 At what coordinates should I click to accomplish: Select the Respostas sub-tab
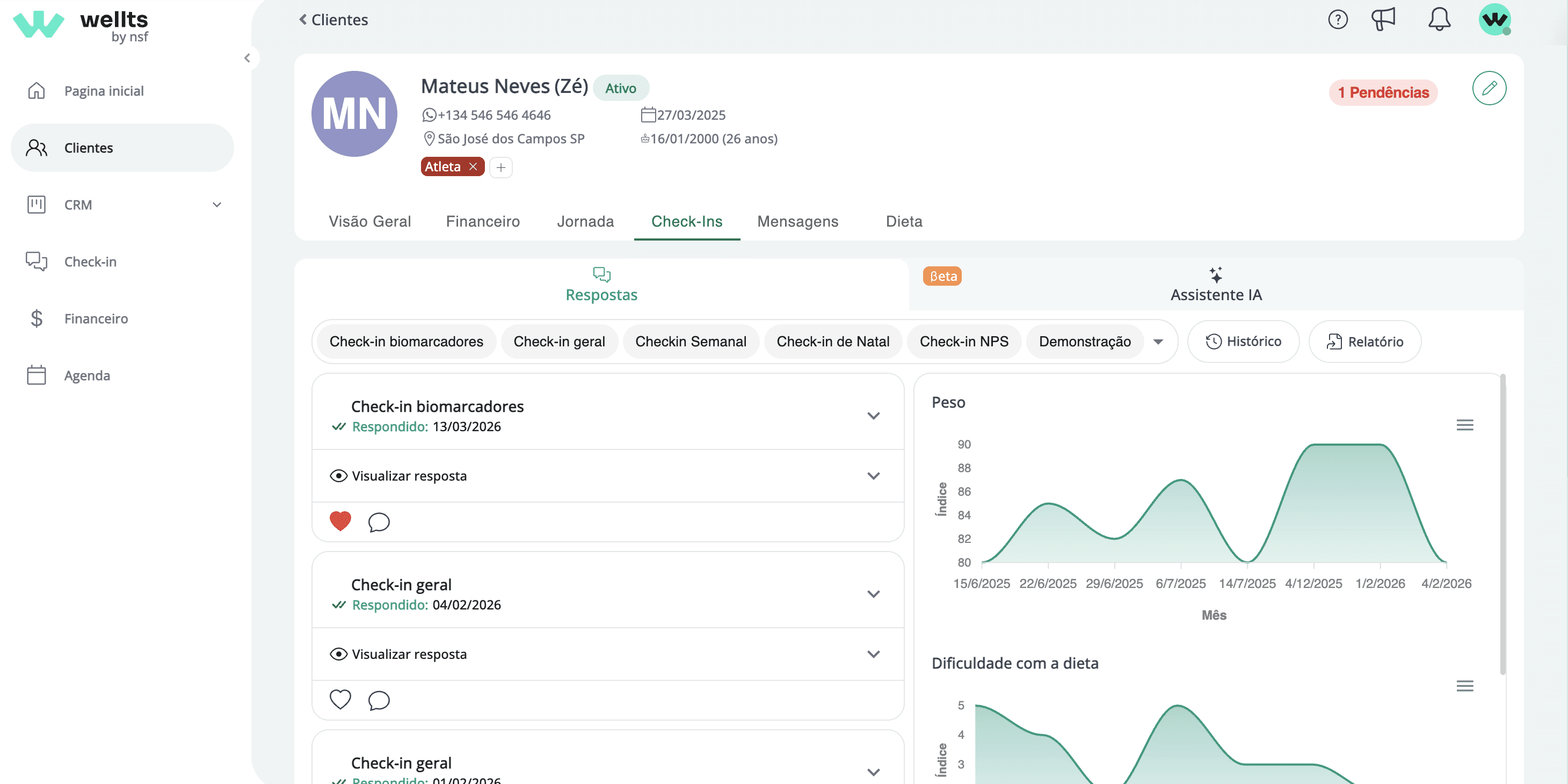point(601,284)
